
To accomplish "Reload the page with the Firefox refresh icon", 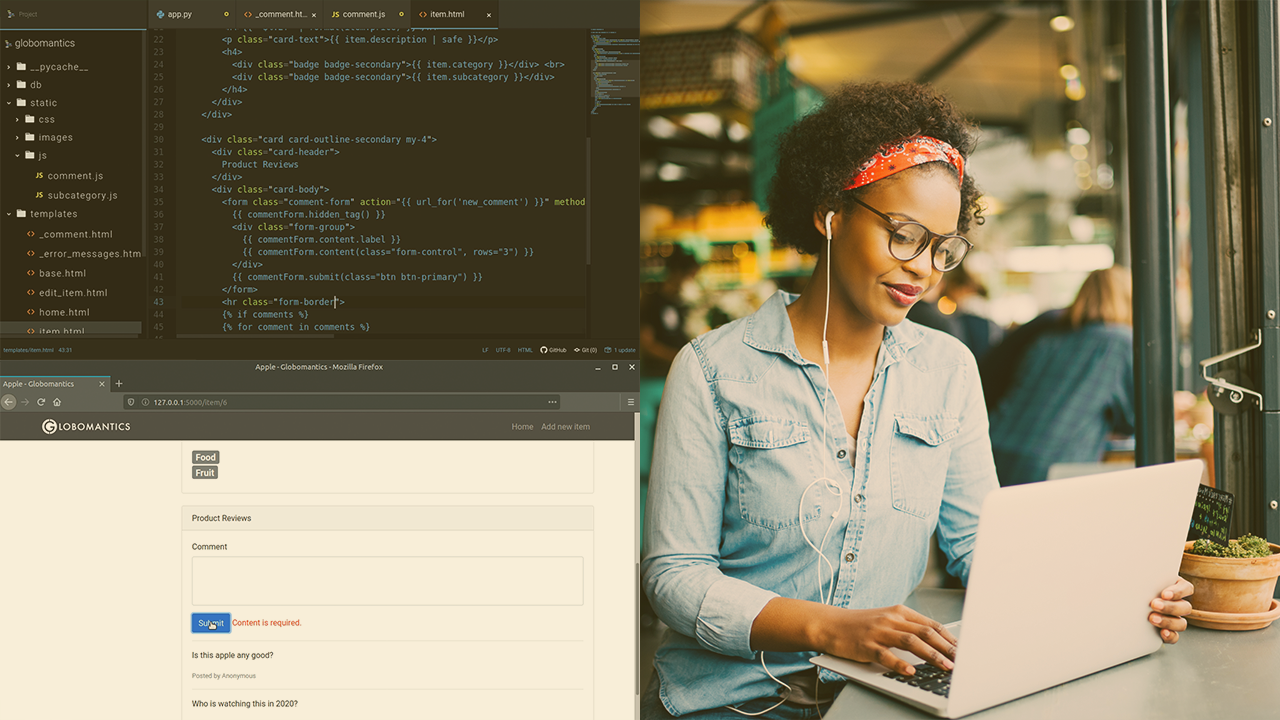I will pyautogui.click(x=40, y=402).
